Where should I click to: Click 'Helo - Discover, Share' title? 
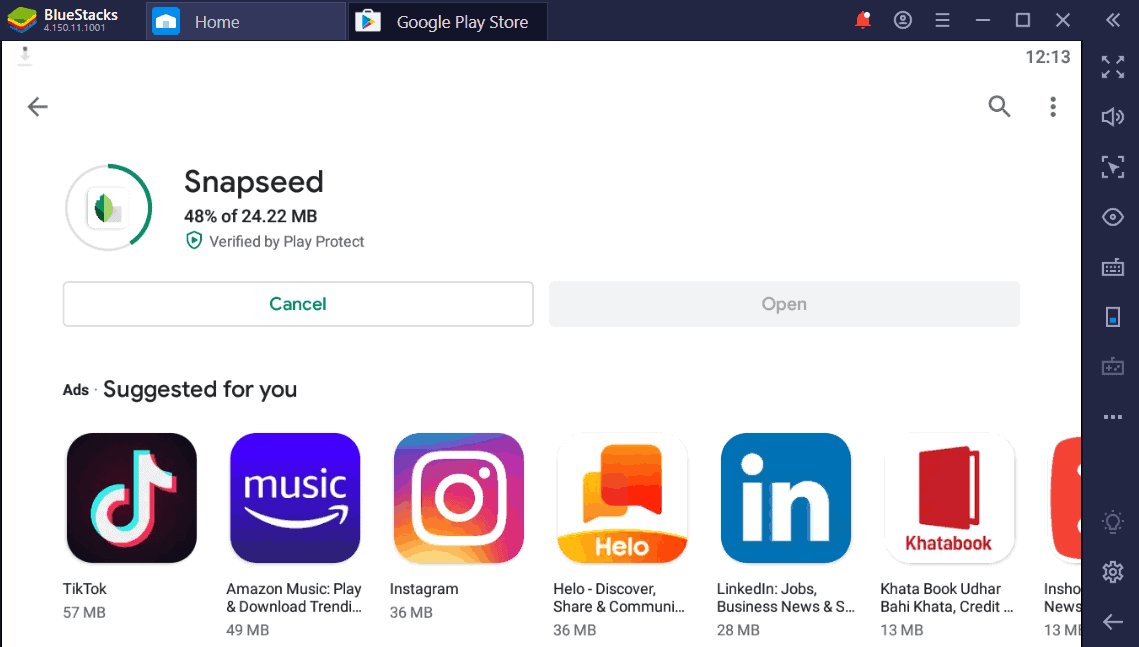619,598
